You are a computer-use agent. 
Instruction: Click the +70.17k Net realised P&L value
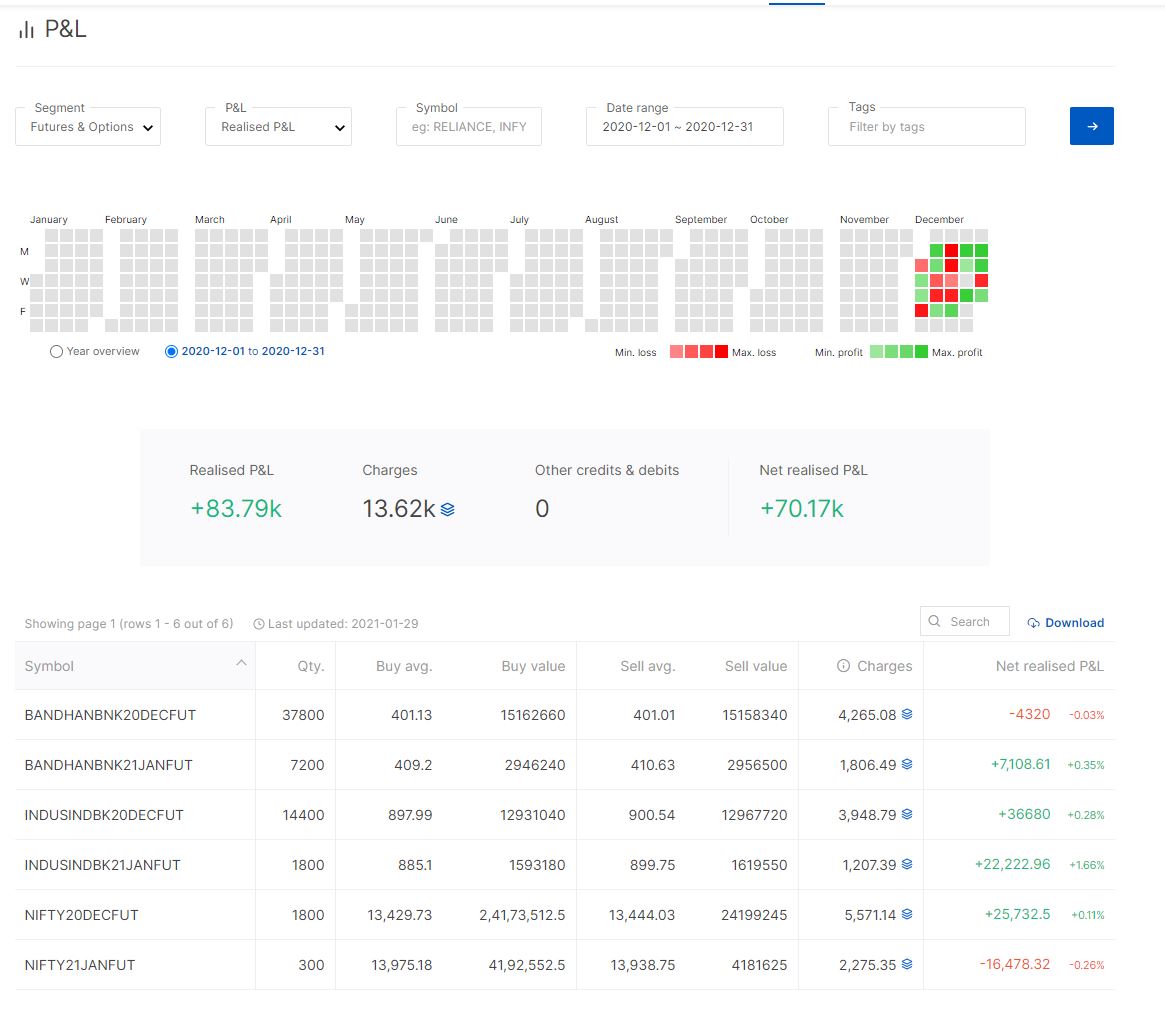pos(802,509)
